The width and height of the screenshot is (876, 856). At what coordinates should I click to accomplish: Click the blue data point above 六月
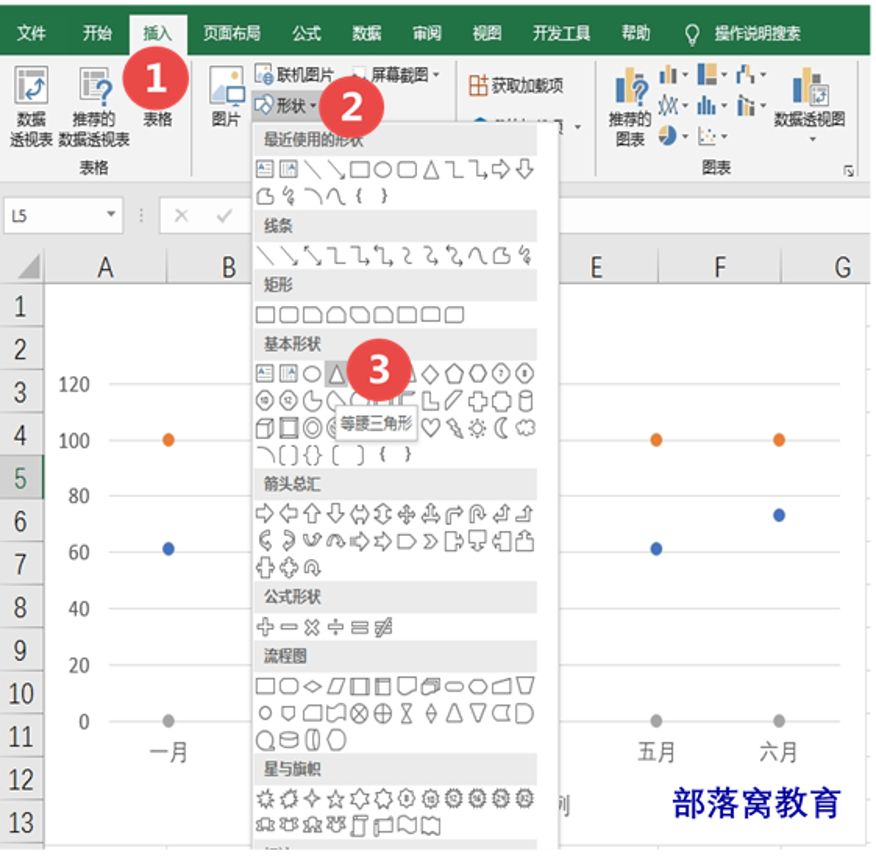point(779,515)
